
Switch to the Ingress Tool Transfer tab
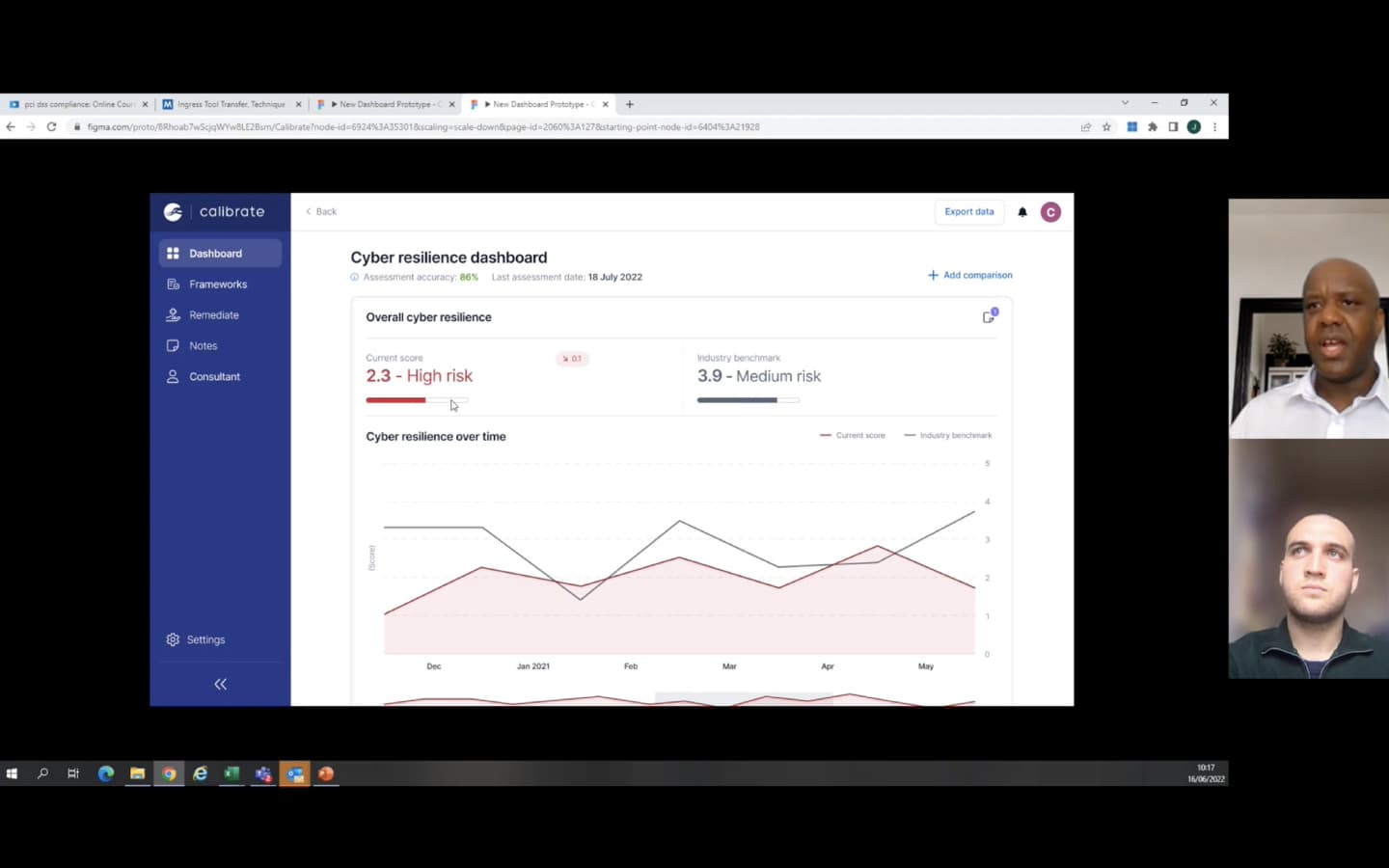coord(230,104)
